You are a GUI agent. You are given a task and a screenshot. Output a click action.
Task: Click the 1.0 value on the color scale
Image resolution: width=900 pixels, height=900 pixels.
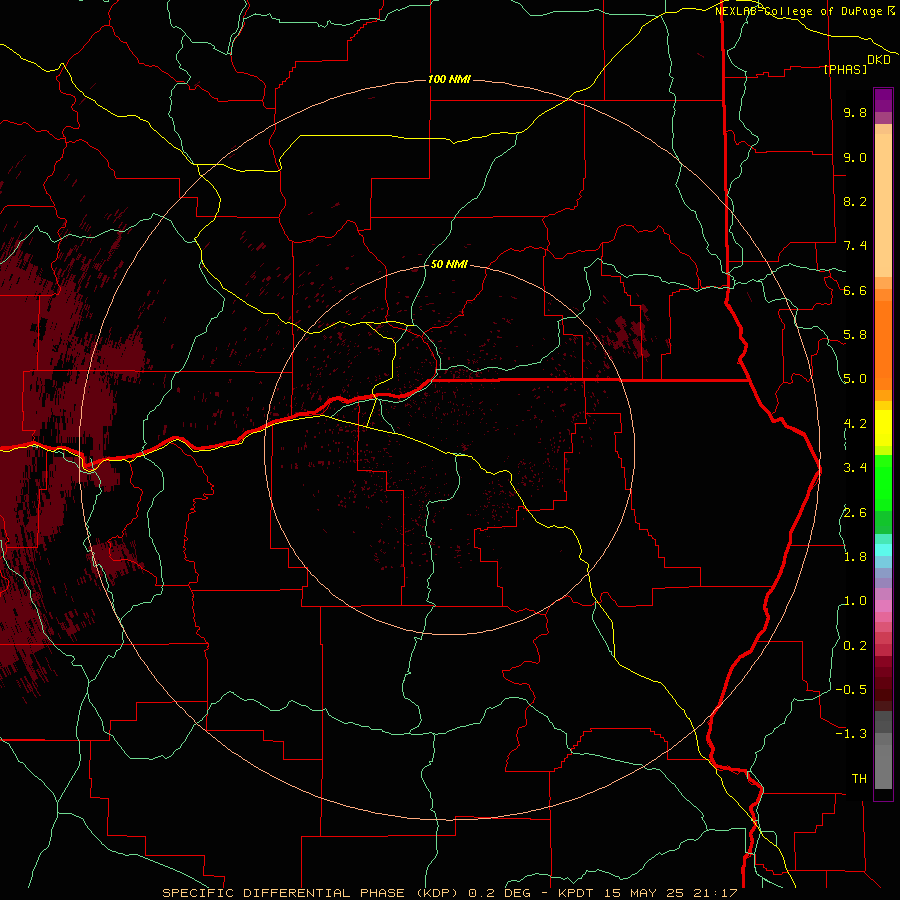click(x=855, y=601)
